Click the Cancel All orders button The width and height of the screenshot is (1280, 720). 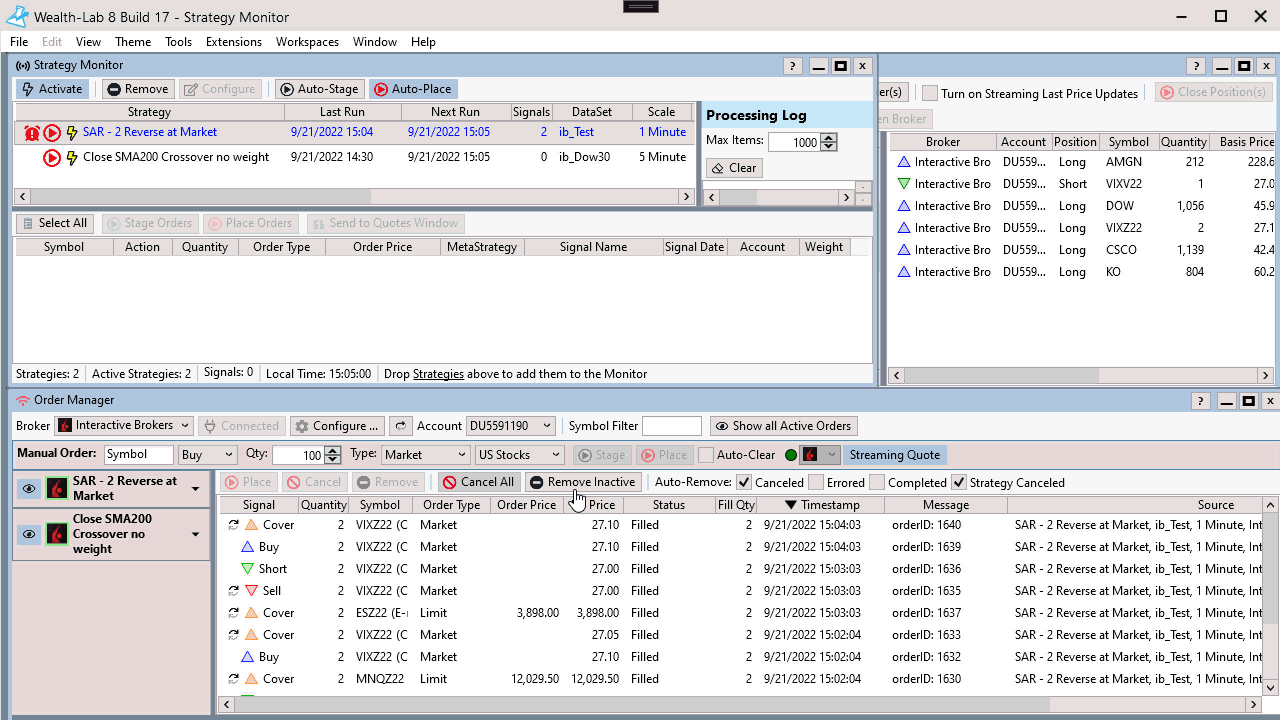(478, 482)
